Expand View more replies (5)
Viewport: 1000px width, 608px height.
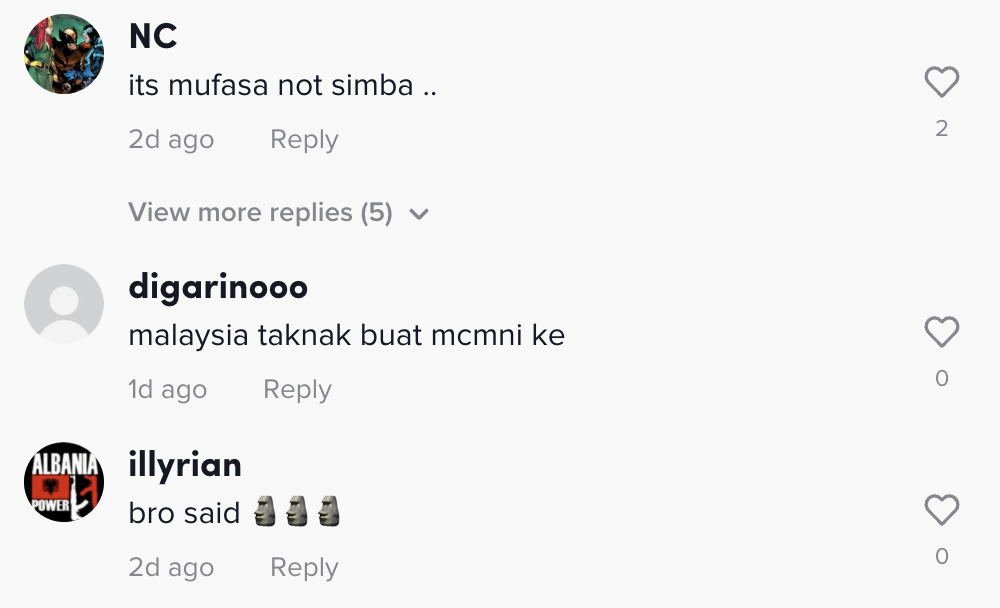(x=260, y=213)
